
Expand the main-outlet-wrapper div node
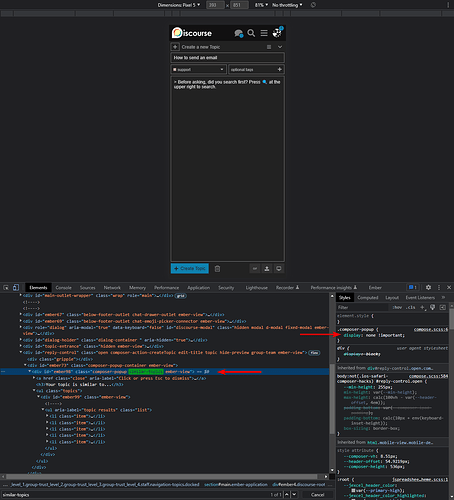(x=21, y=295)
